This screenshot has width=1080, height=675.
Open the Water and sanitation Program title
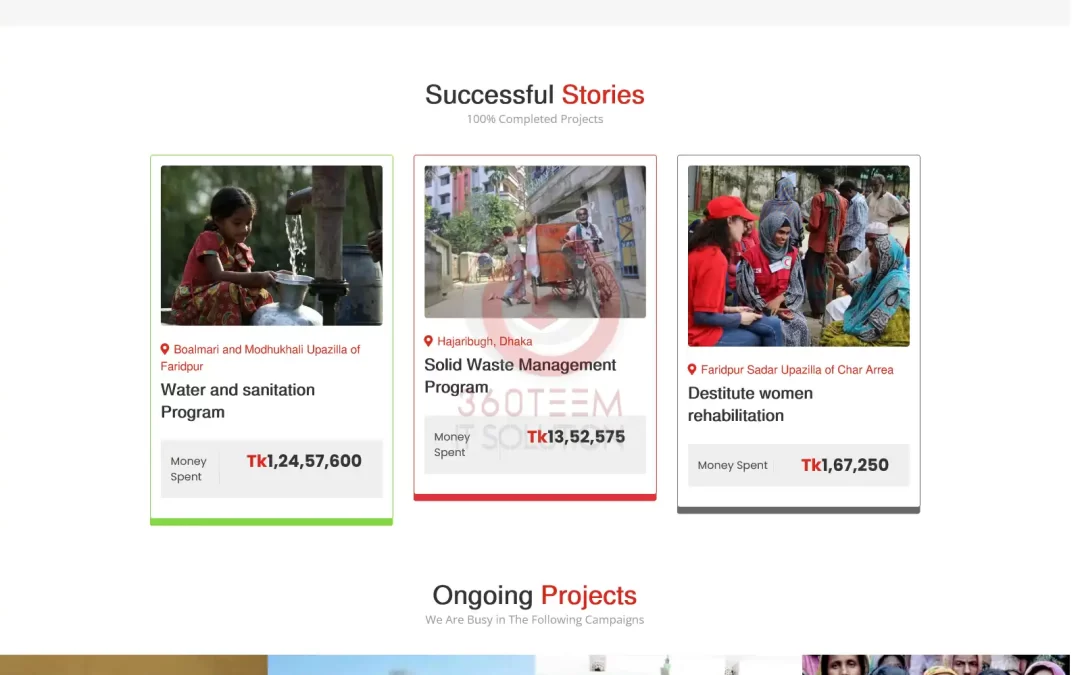(238, 401)
